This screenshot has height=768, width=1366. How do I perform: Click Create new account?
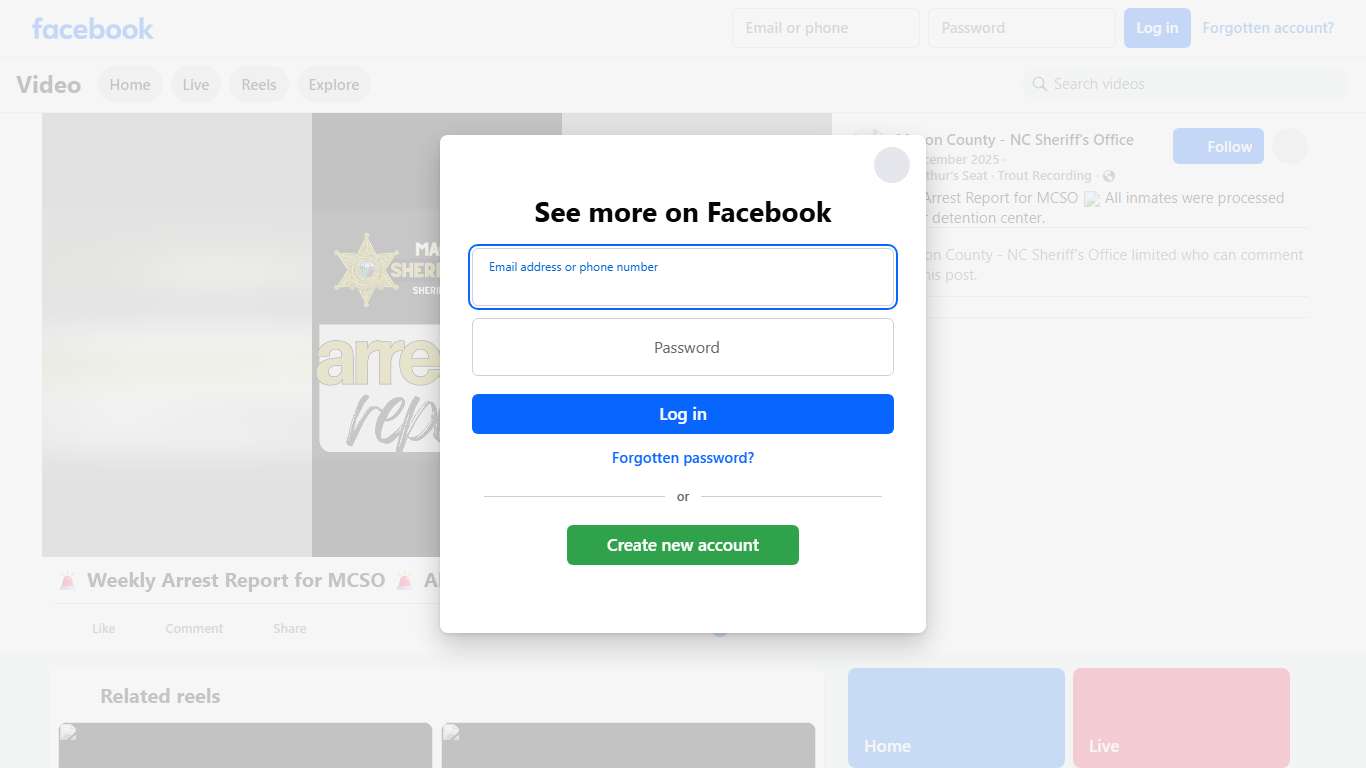tap(683, 545)
